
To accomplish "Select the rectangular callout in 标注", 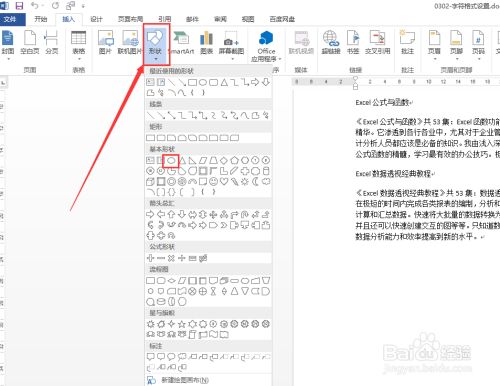I will click(x=150, y=357).
